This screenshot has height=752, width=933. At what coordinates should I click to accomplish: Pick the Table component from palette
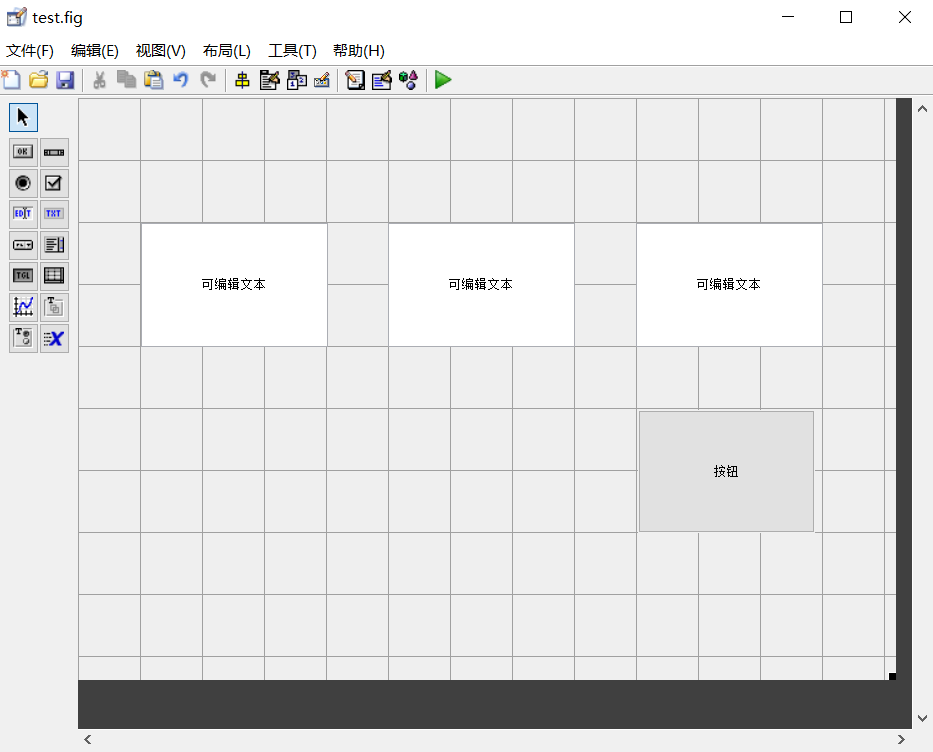54,276
